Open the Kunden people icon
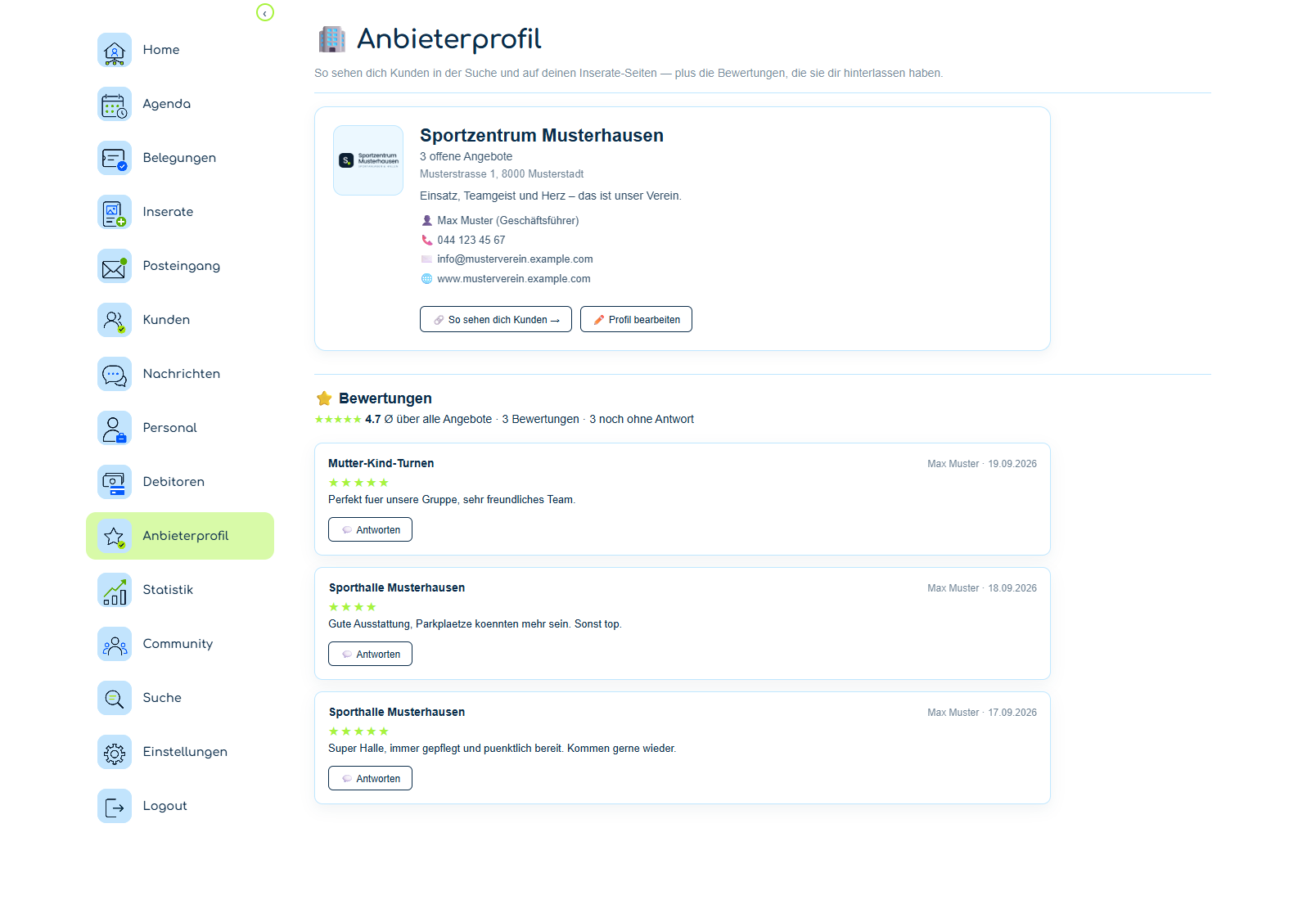 coord(115,320)
